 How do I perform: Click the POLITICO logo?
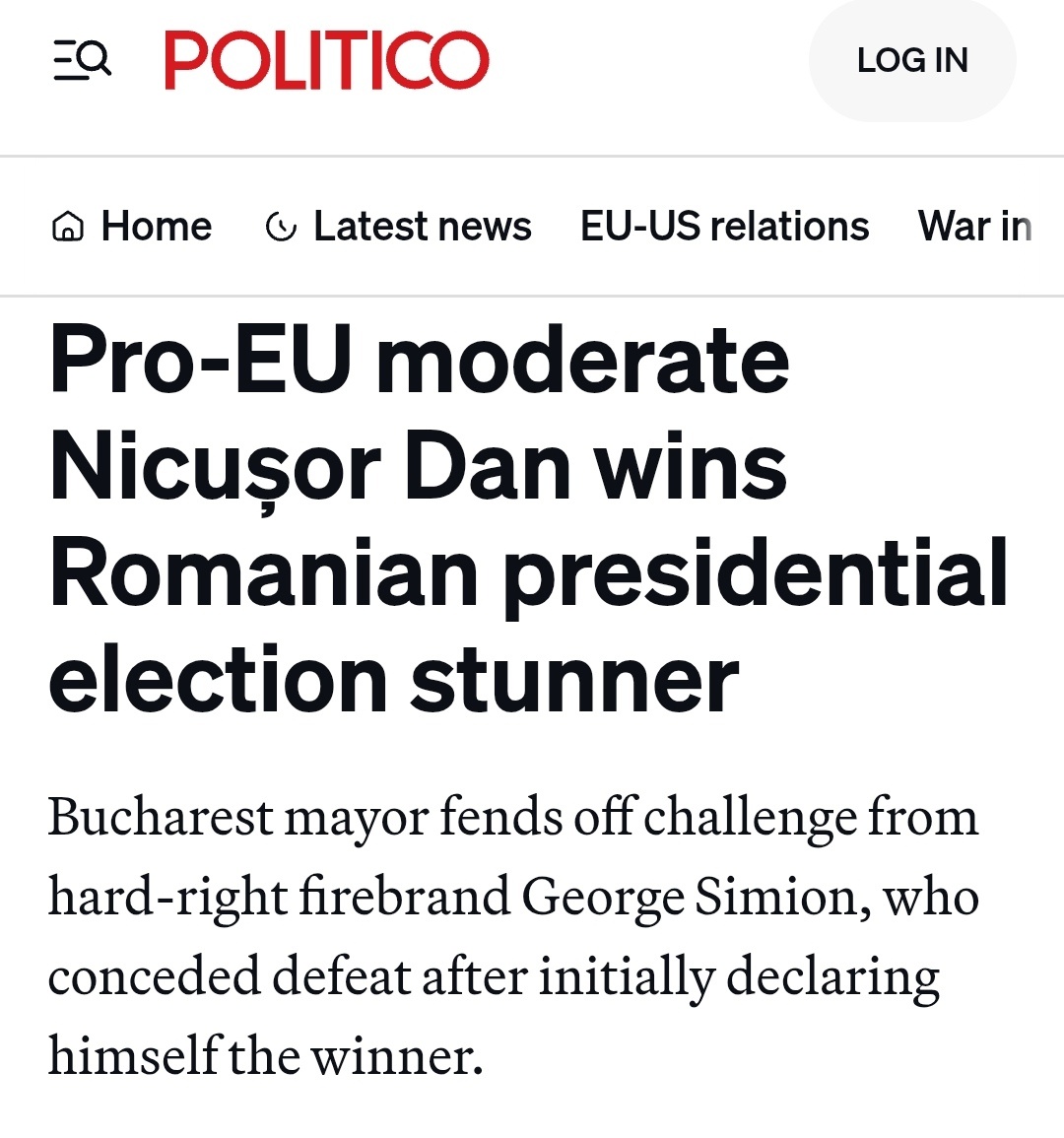pos(327,60)
